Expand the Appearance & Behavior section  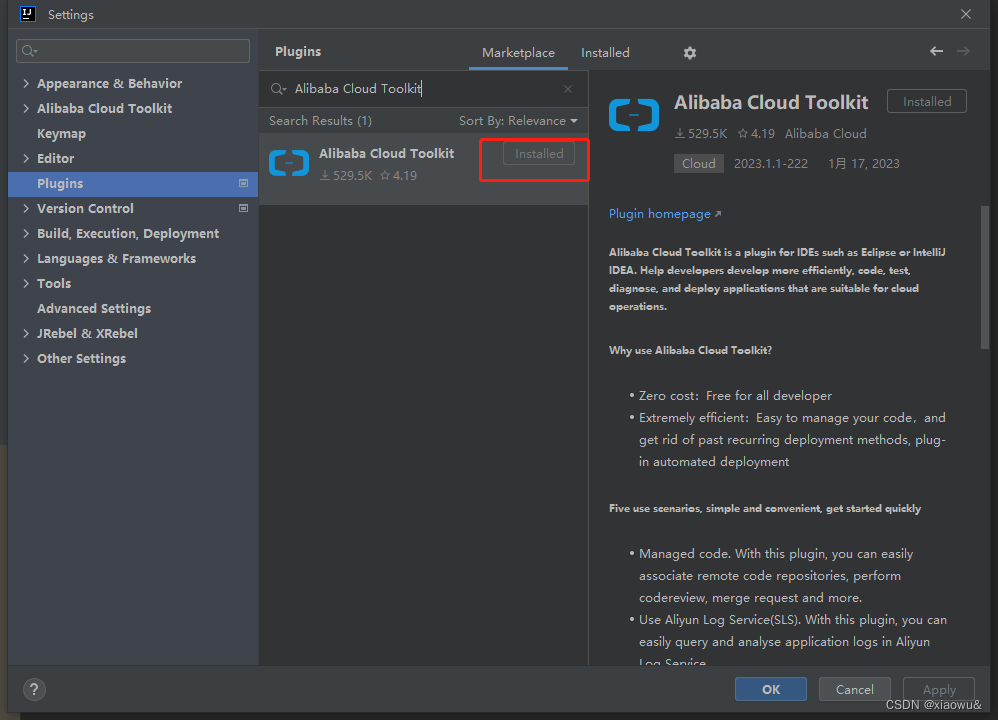pyautogui.click(x=24, y=83)
